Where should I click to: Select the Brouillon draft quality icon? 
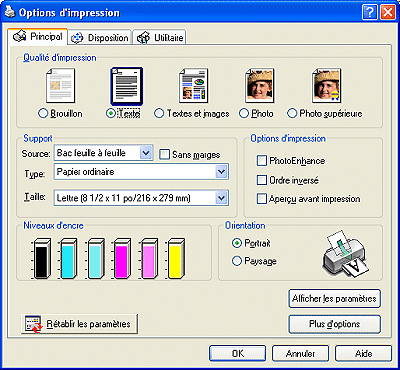(60, 86)
